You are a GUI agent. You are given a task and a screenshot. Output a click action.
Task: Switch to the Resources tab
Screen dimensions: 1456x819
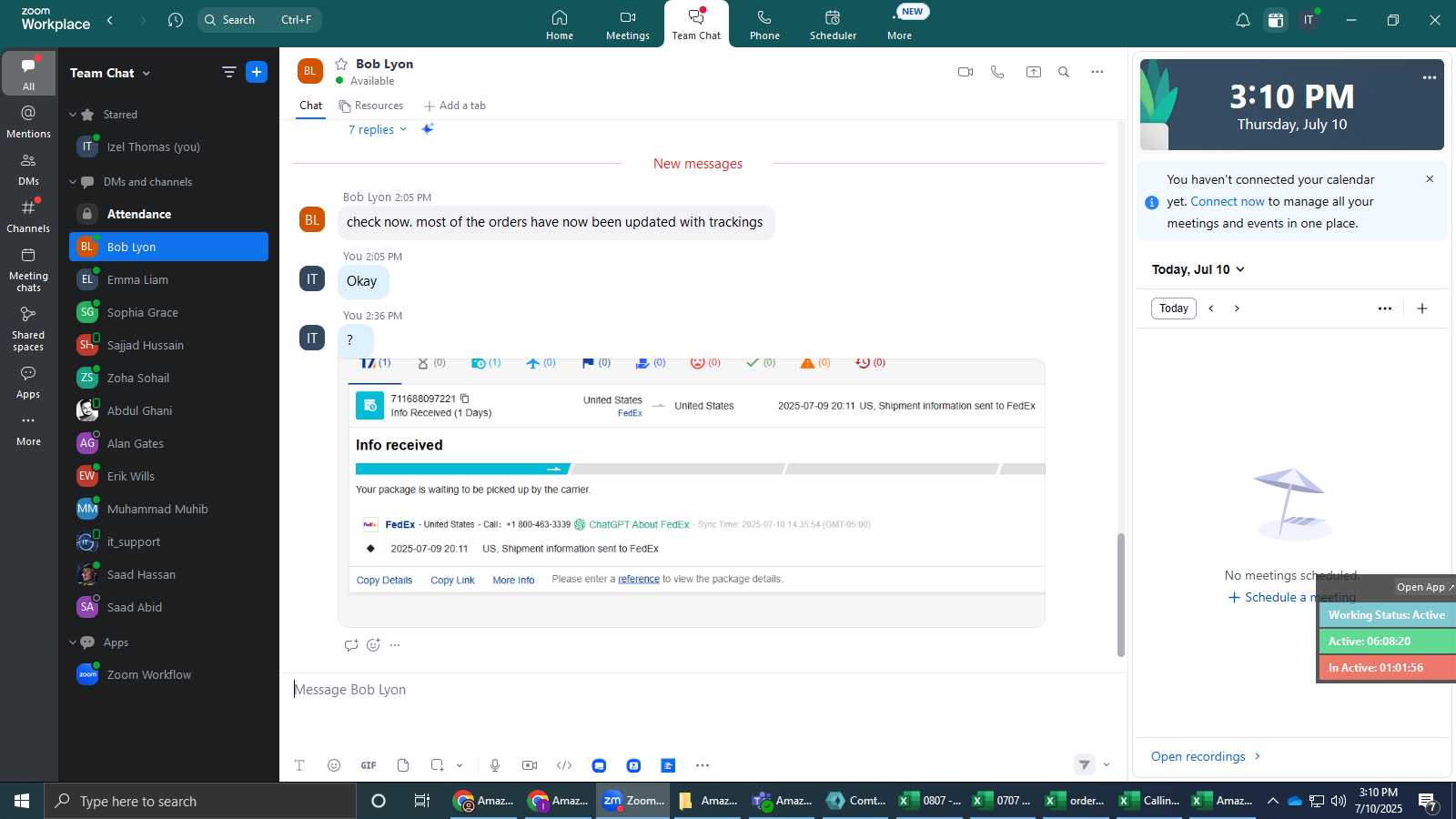[x=370, y=106]
